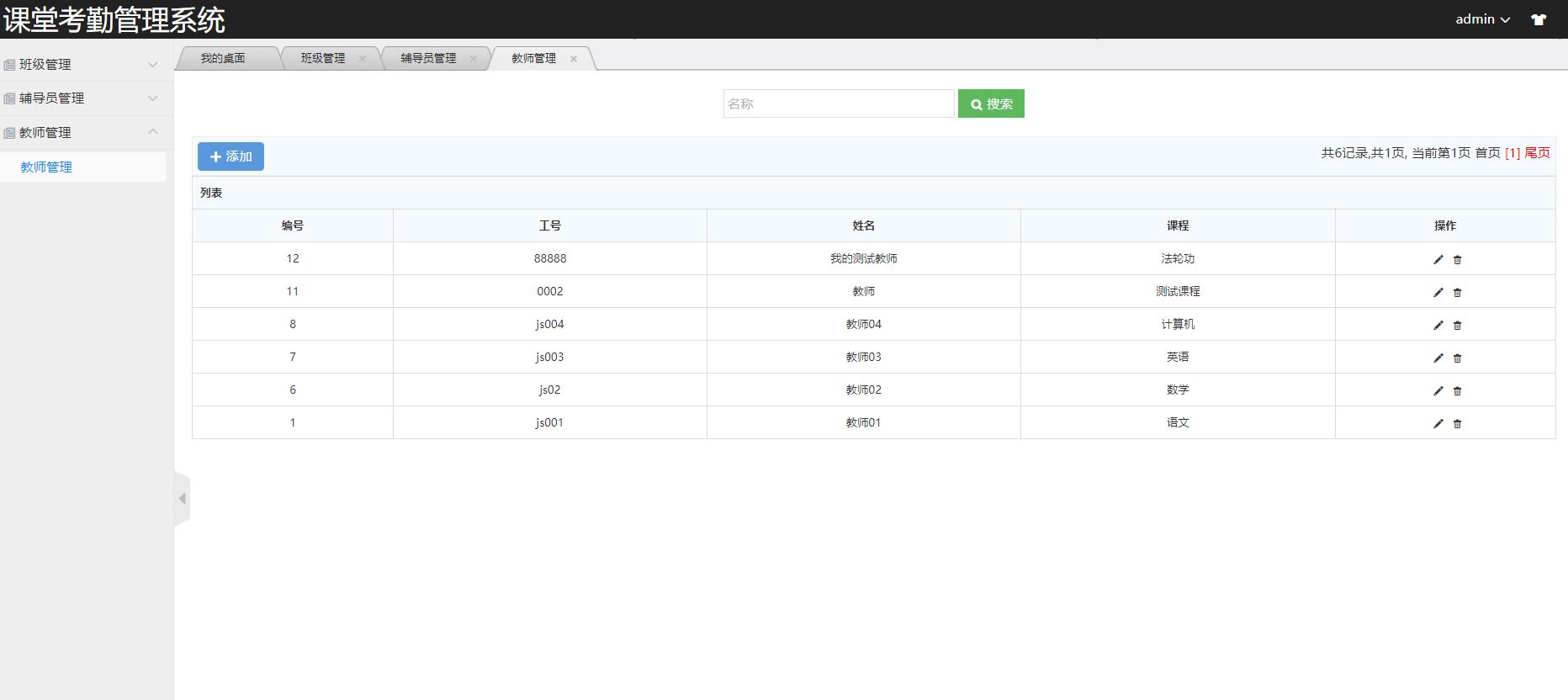This screenshot has width=1568, height=700.
Task: Close the 教师管理 tab
Action: pyautogui.click(x=574, y=58)
